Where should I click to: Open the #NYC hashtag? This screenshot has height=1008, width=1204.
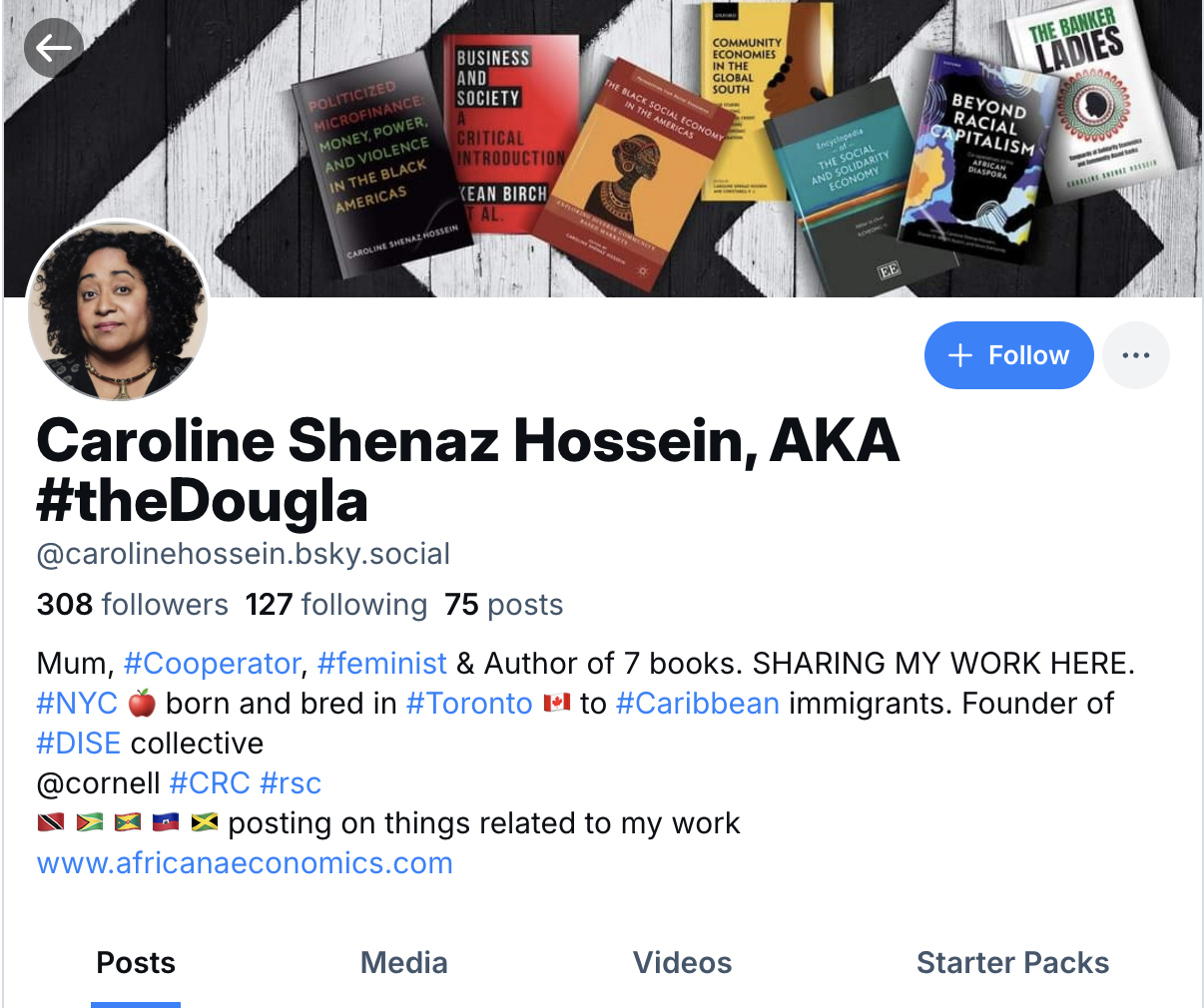(77, 704)
